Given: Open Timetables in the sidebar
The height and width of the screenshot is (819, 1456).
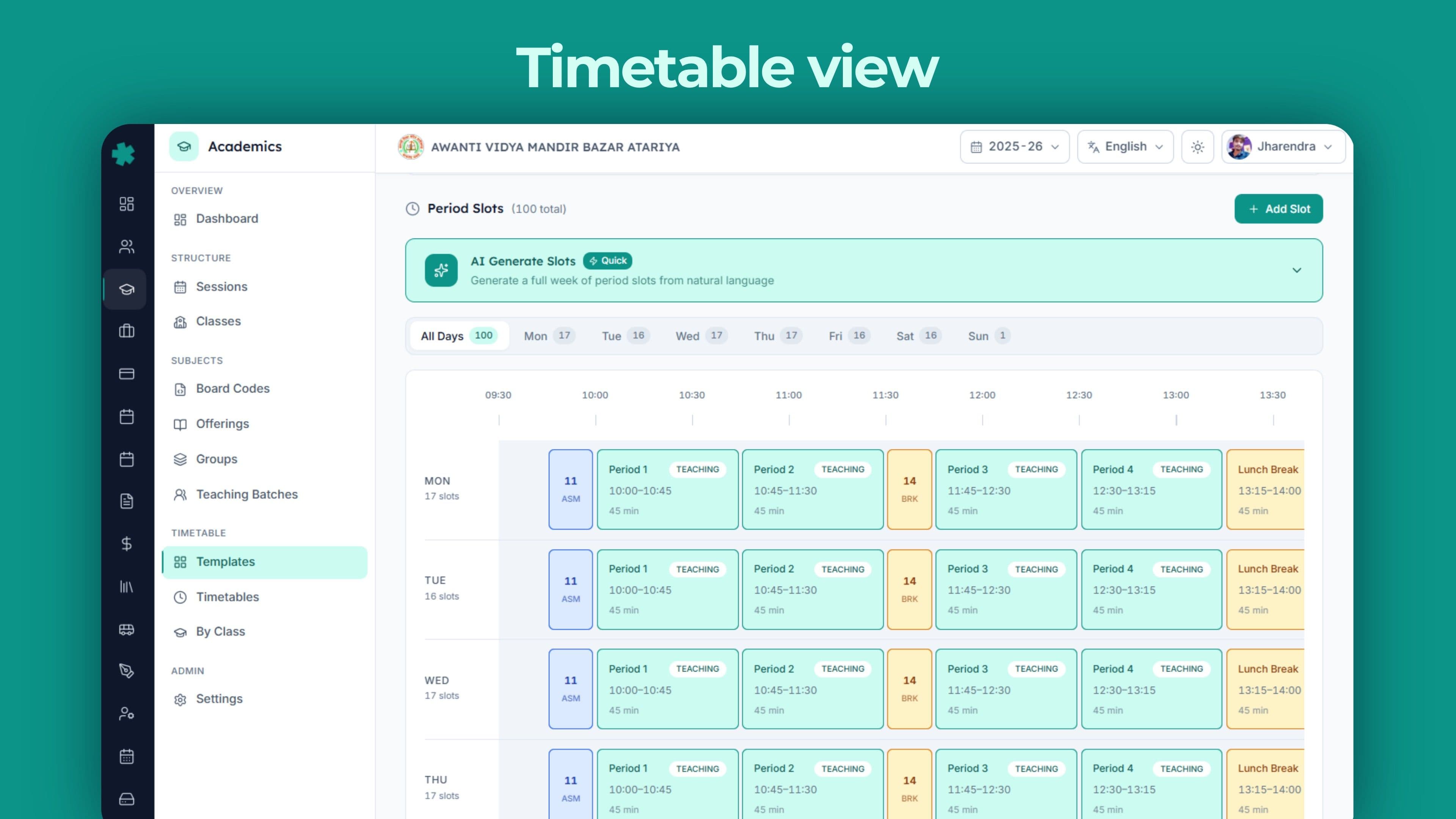Looking at the screenshot, I should pos(265,597).
